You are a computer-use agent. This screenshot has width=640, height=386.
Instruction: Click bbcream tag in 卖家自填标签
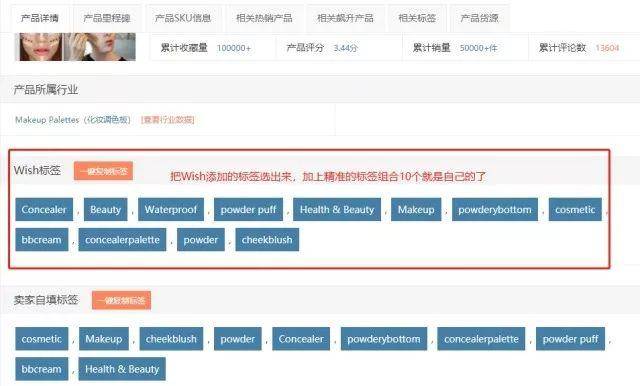(42, 369)
